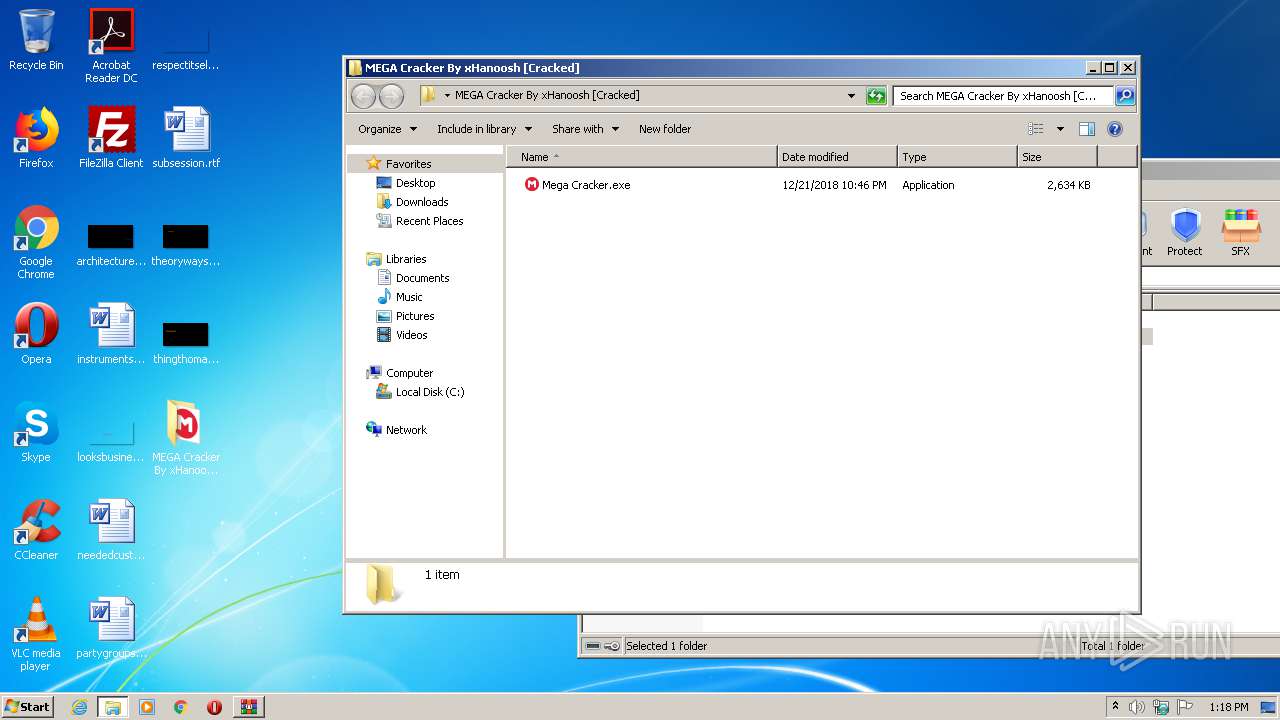
Task: Click the 2,634 KB size cell
Action: 1068,185
